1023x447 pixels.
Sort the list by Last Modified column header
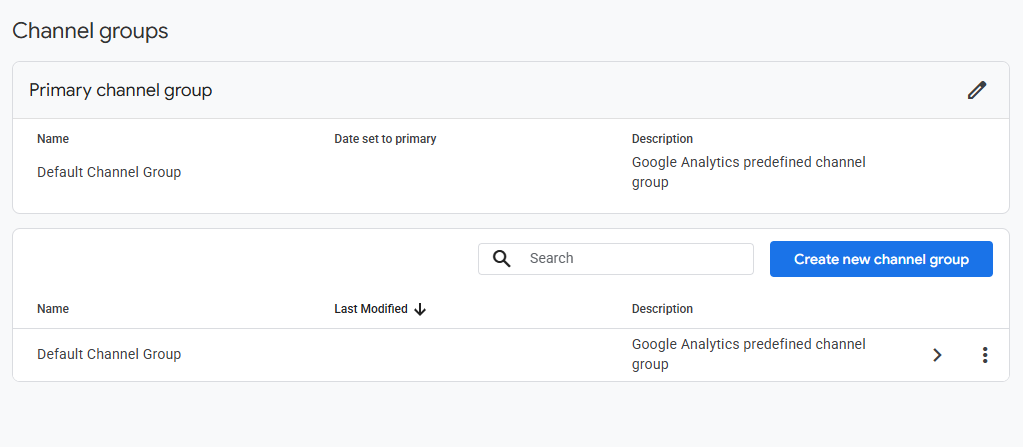coord(371,309)
